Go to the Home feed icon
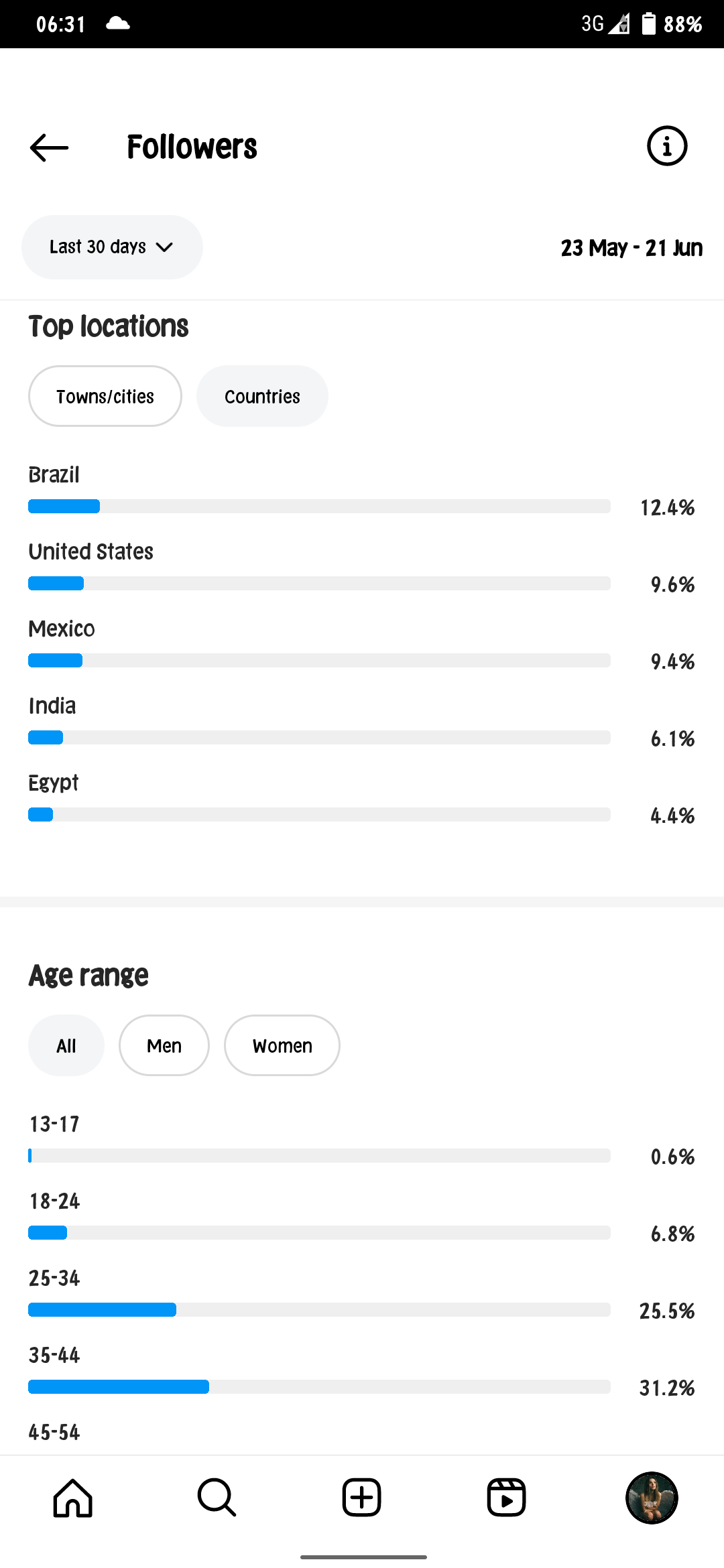 (72, 1498)
